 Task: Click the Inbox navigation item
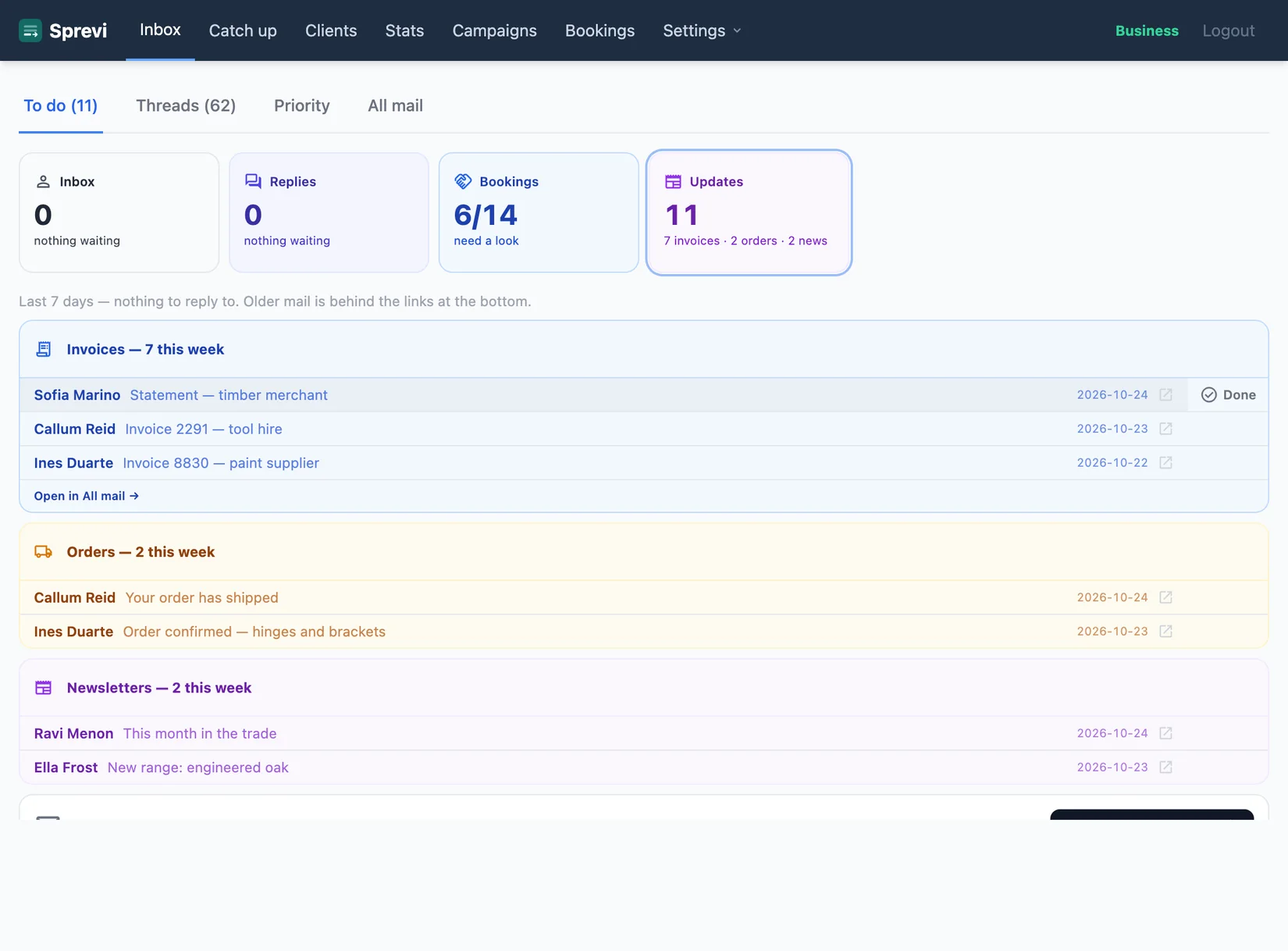160,30
